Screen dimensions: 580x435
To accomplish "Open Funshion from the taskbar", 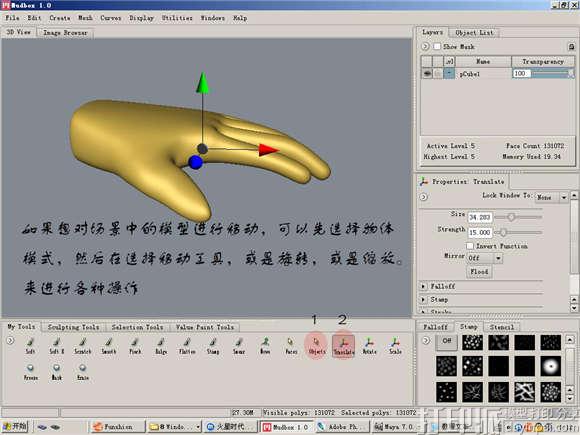I will pos(118,427).
